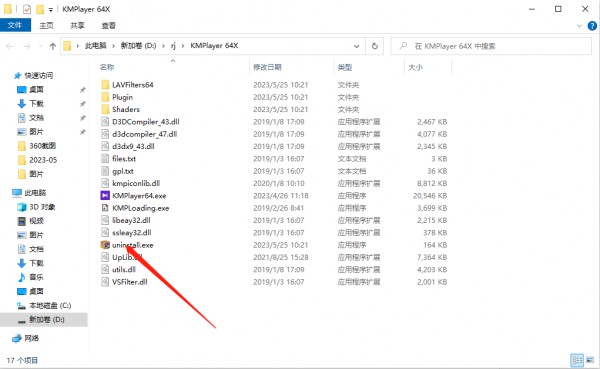This screenshot has width=600, height=369.
Task: Select the LAVFilters64 folder icon
Action: pyautogui.click(x=105, y=85)
